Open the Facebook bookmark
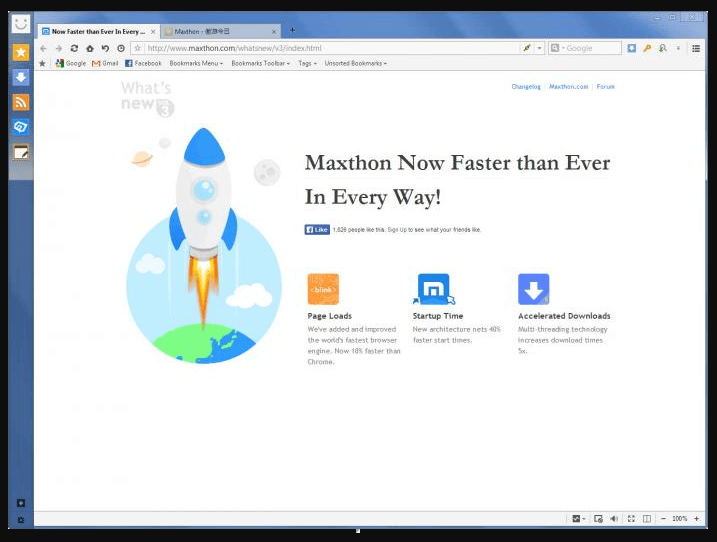The width and height of the screenshot is (717, 542). [143, 63]
